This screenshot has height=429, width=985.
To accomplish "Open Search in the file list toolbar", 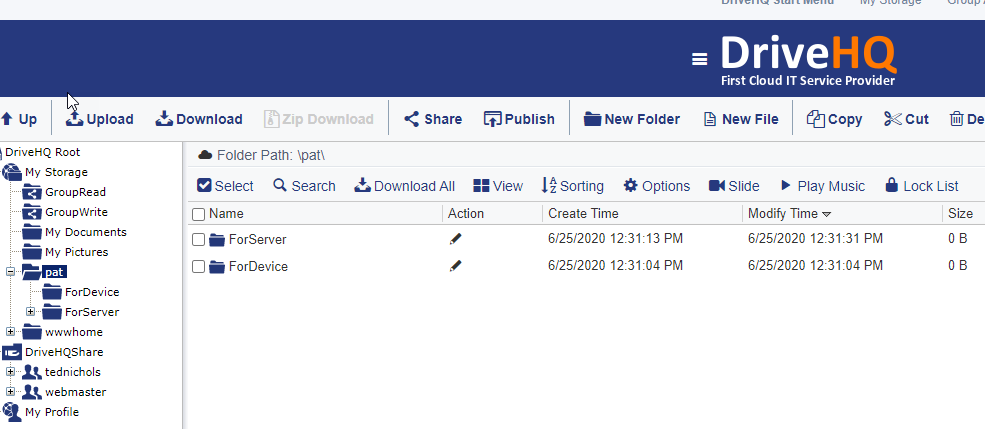I will 304,186.
